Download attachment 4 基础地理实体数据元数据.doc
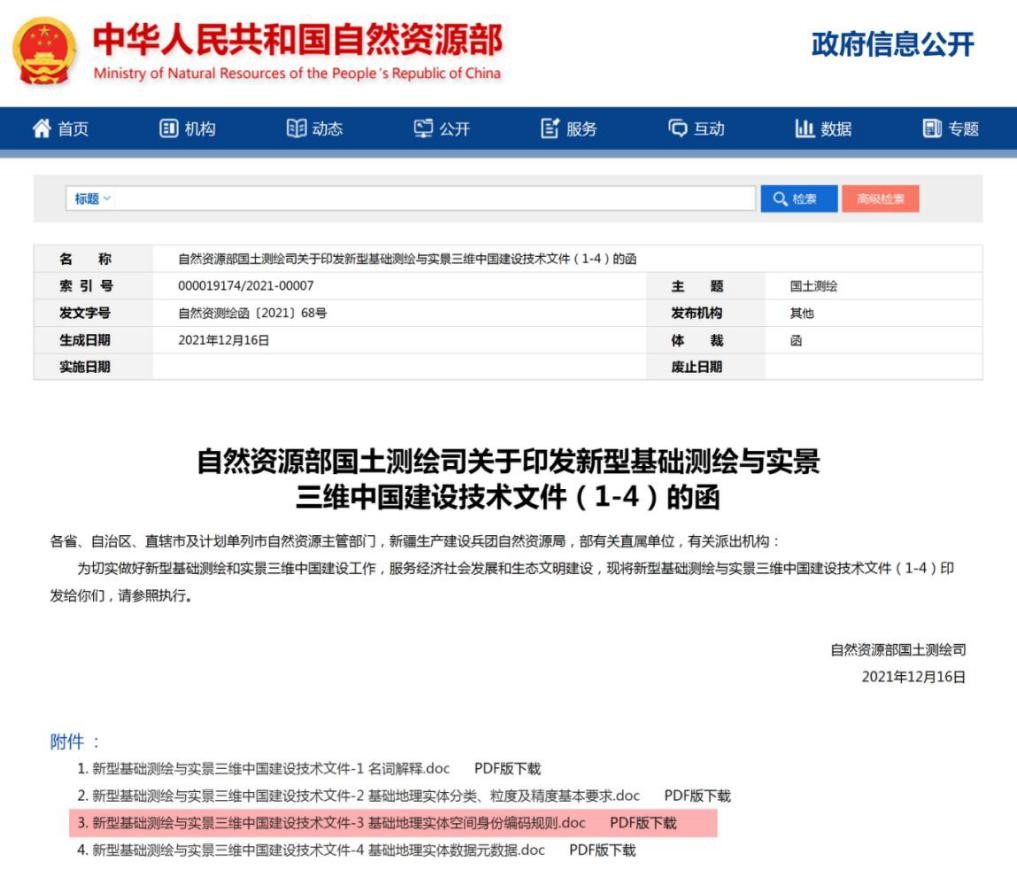 coord(318,850)
